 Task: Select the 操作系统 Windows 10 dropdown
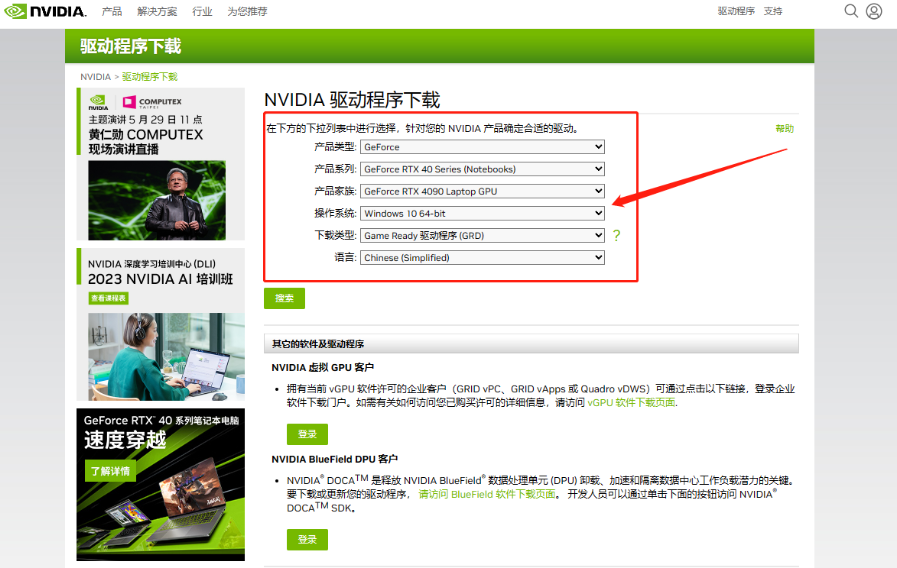[x=483, y=213]
